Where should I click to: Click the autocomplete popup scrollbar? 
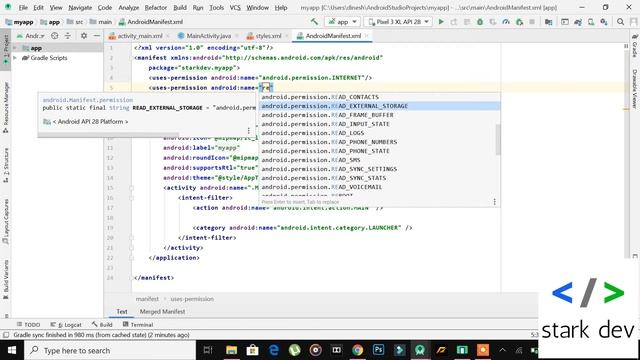coord(498,140)
